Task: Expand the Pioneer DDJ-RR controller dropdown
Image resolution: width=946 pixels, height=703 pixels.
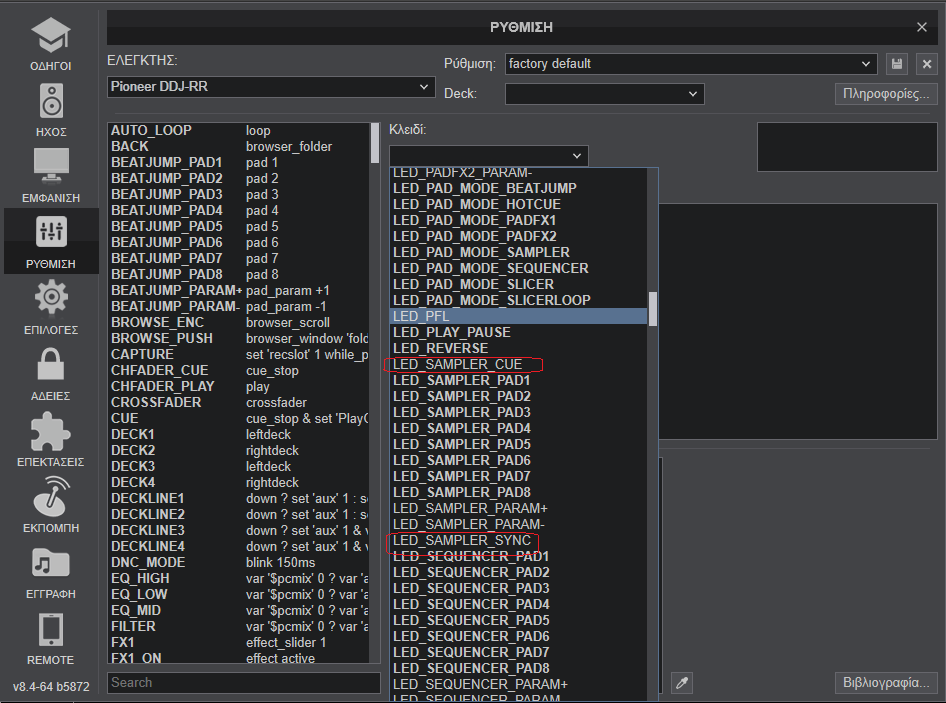Action: coord(270,87)
